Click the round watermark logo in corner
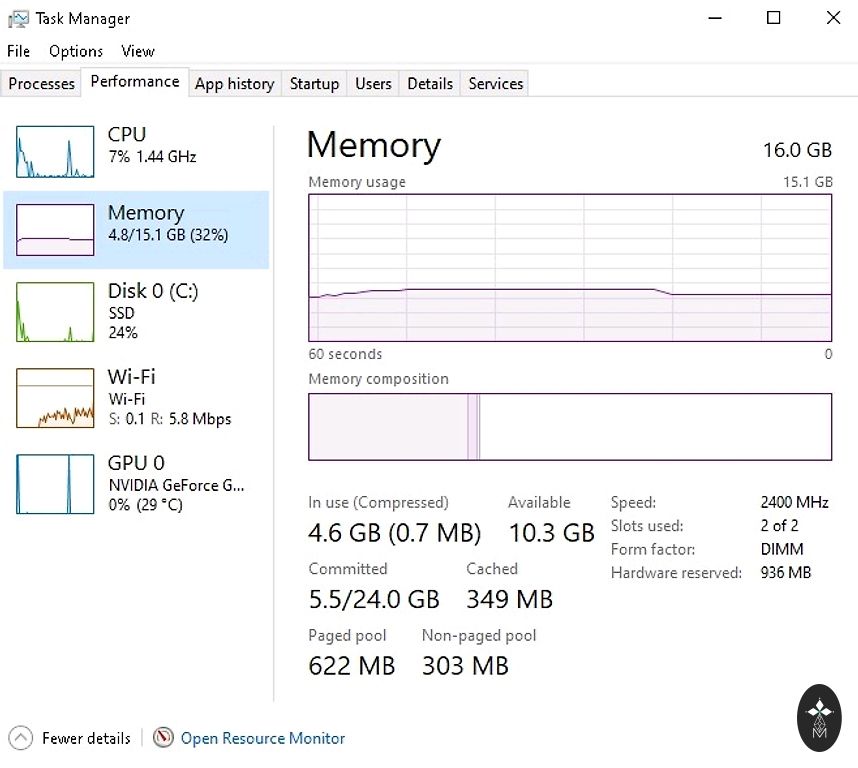 coord(819,718)
